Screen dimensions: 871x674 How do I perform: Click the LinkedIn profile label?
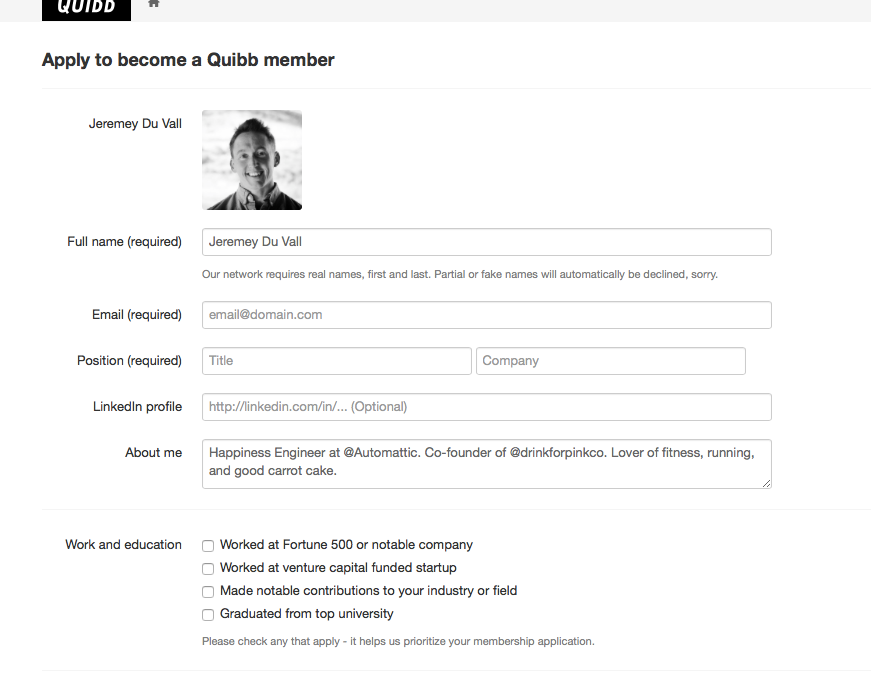click(x=137, y=407)
